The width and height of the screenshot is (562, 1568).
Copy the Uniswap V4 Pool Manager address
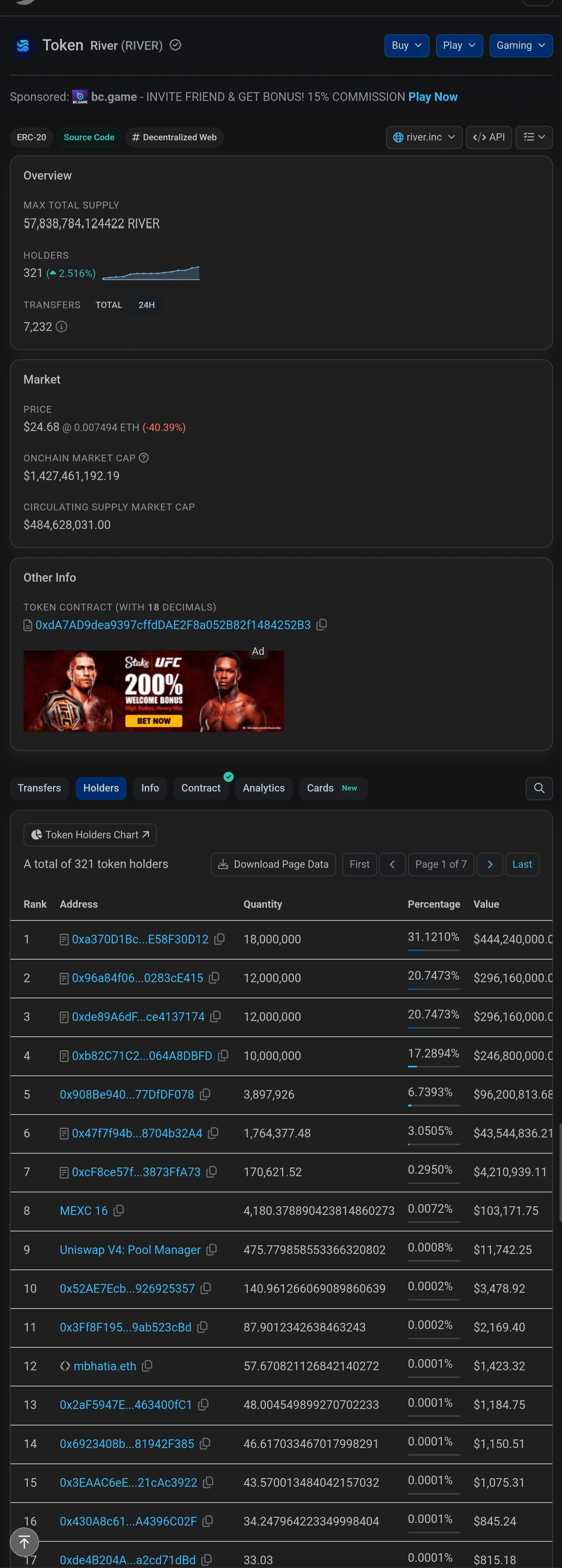(x=211, y=1250)
